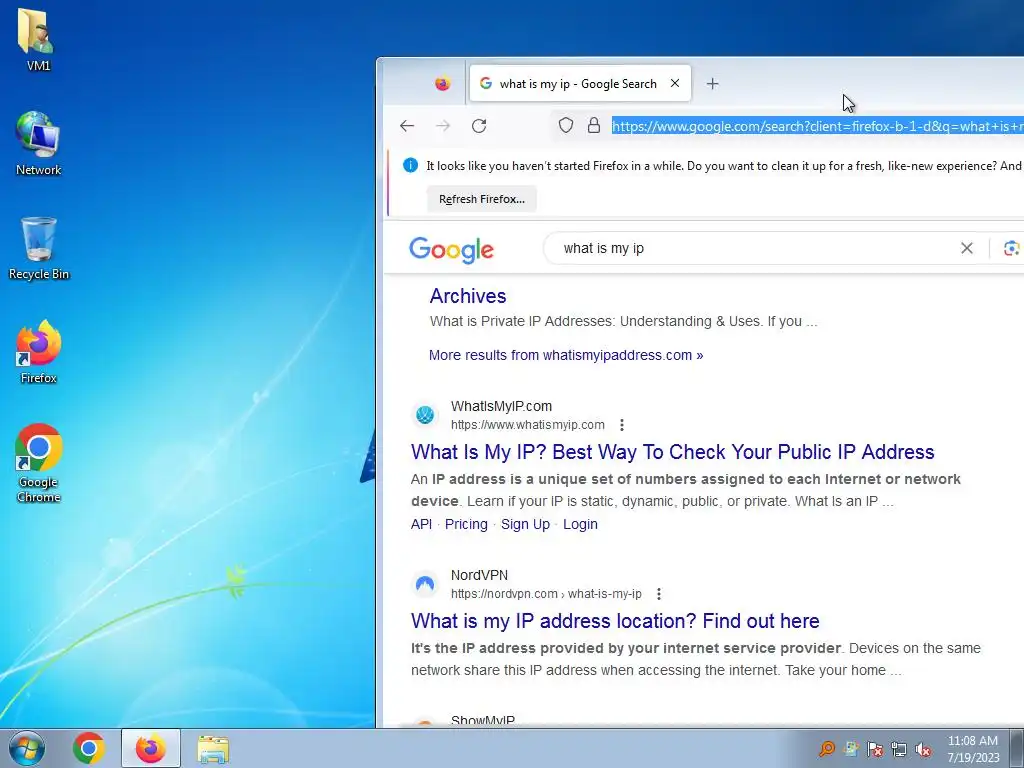Image resolution: width=1024 pixels, height=768 pixels.
Task: Reload the current page
Action: click(x=479, y=125)
